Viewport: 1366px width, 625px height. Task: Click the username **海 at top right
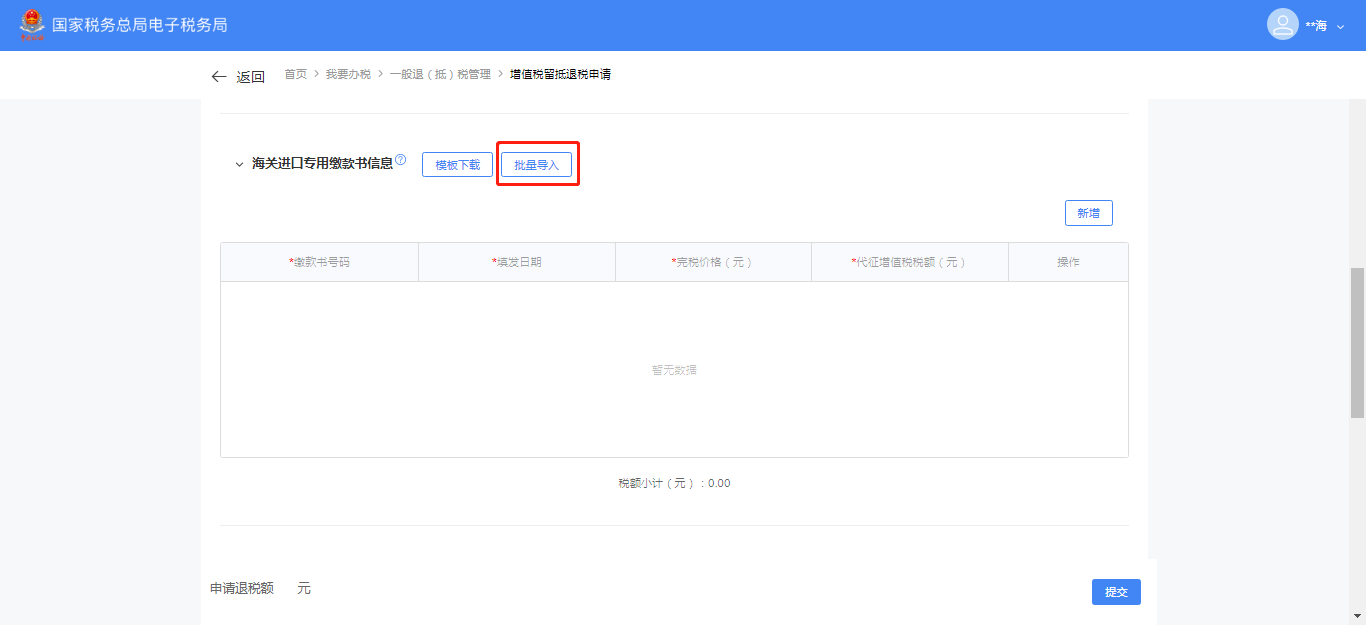click(x=1316, y=26)
